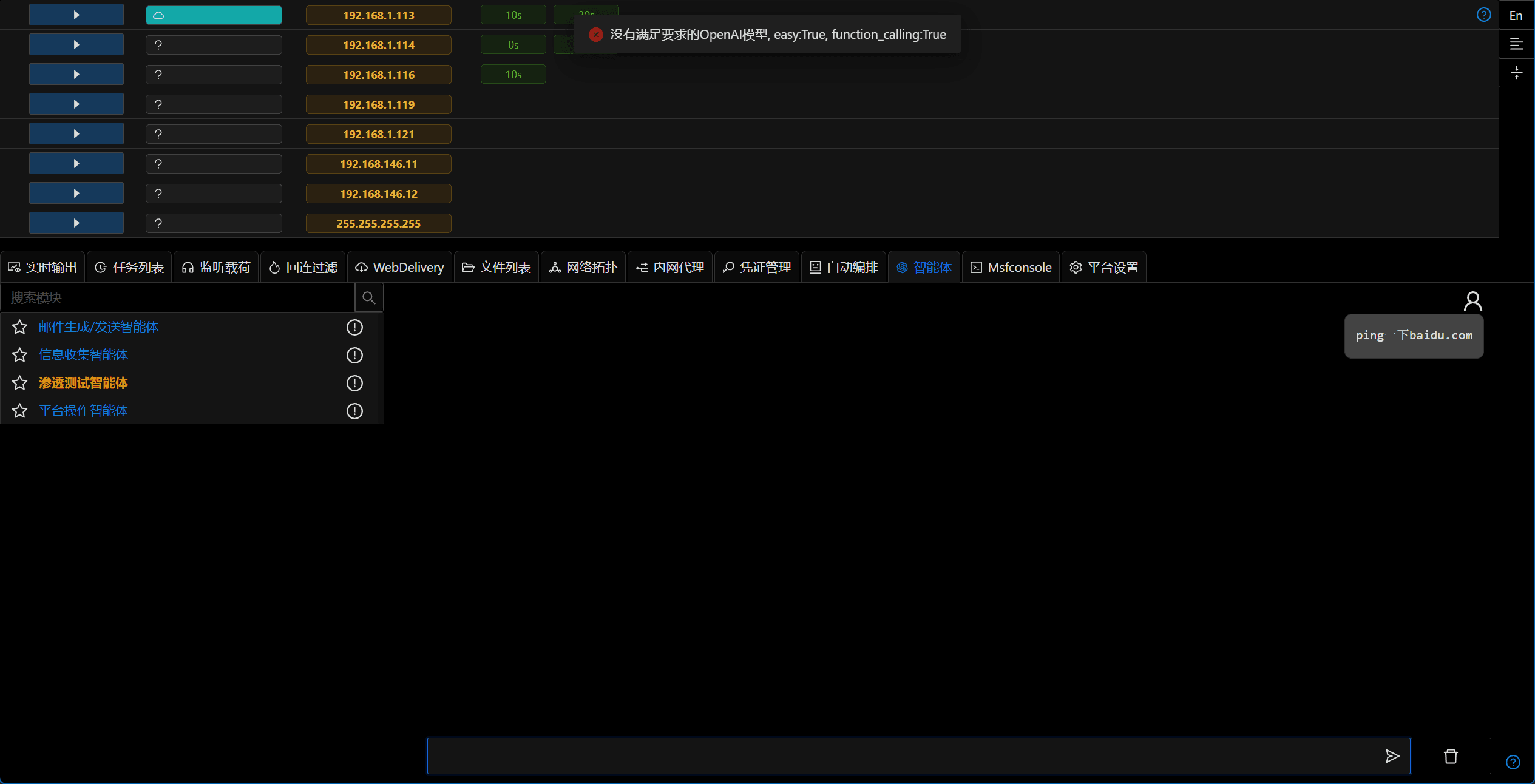Click the chat message input field
Viewport: 1535px width, 784px height.
pyautogui.click(x=898, y=756)
